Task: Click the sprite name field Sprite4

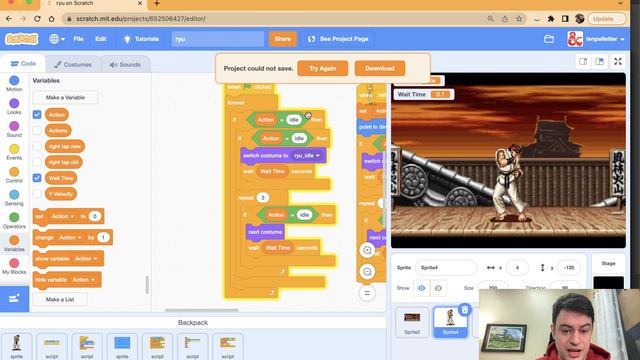Action: (446, 268)
